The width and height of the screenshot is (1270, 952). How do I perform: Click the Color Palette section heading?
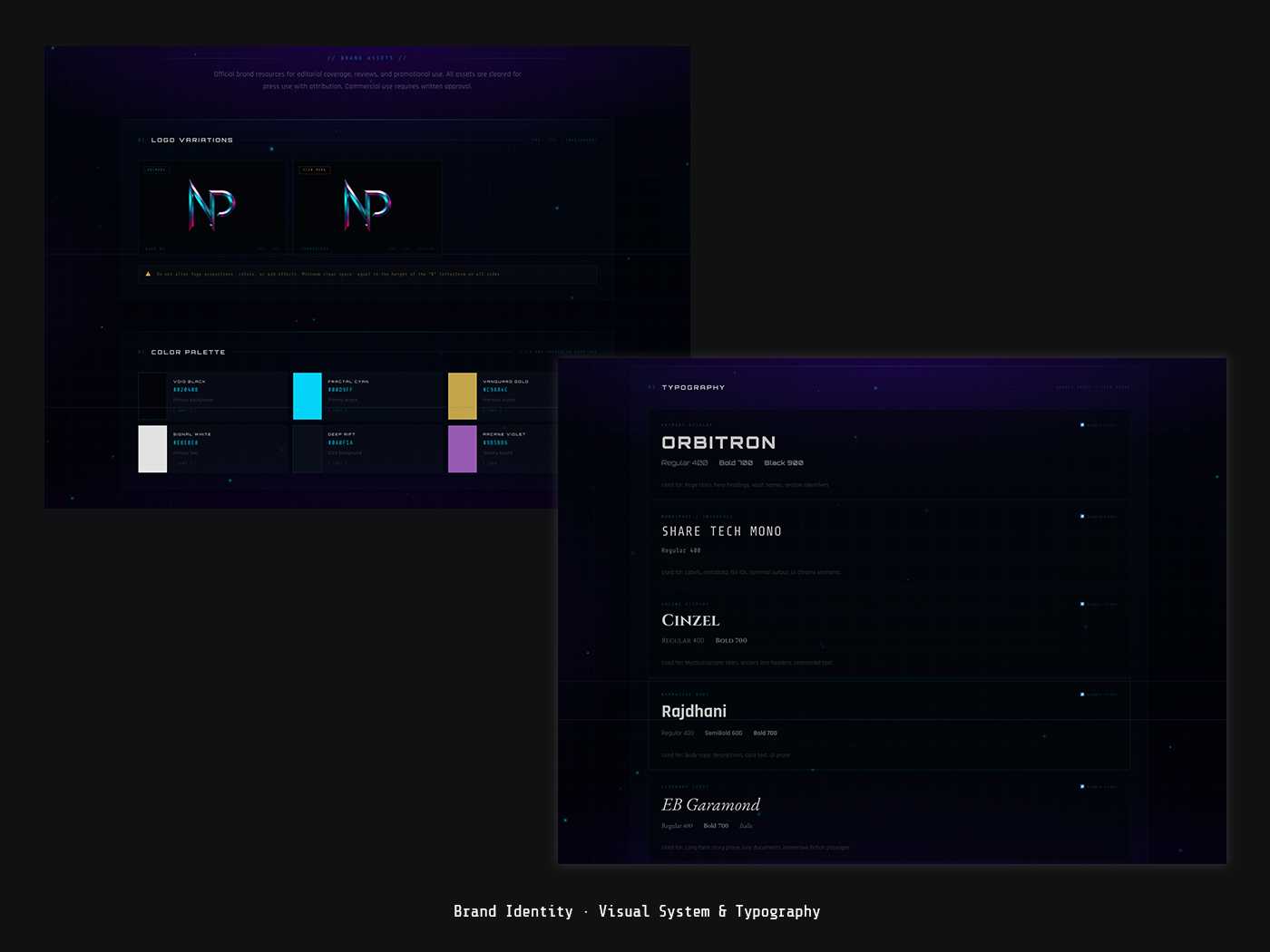click(x=188, y=352)
